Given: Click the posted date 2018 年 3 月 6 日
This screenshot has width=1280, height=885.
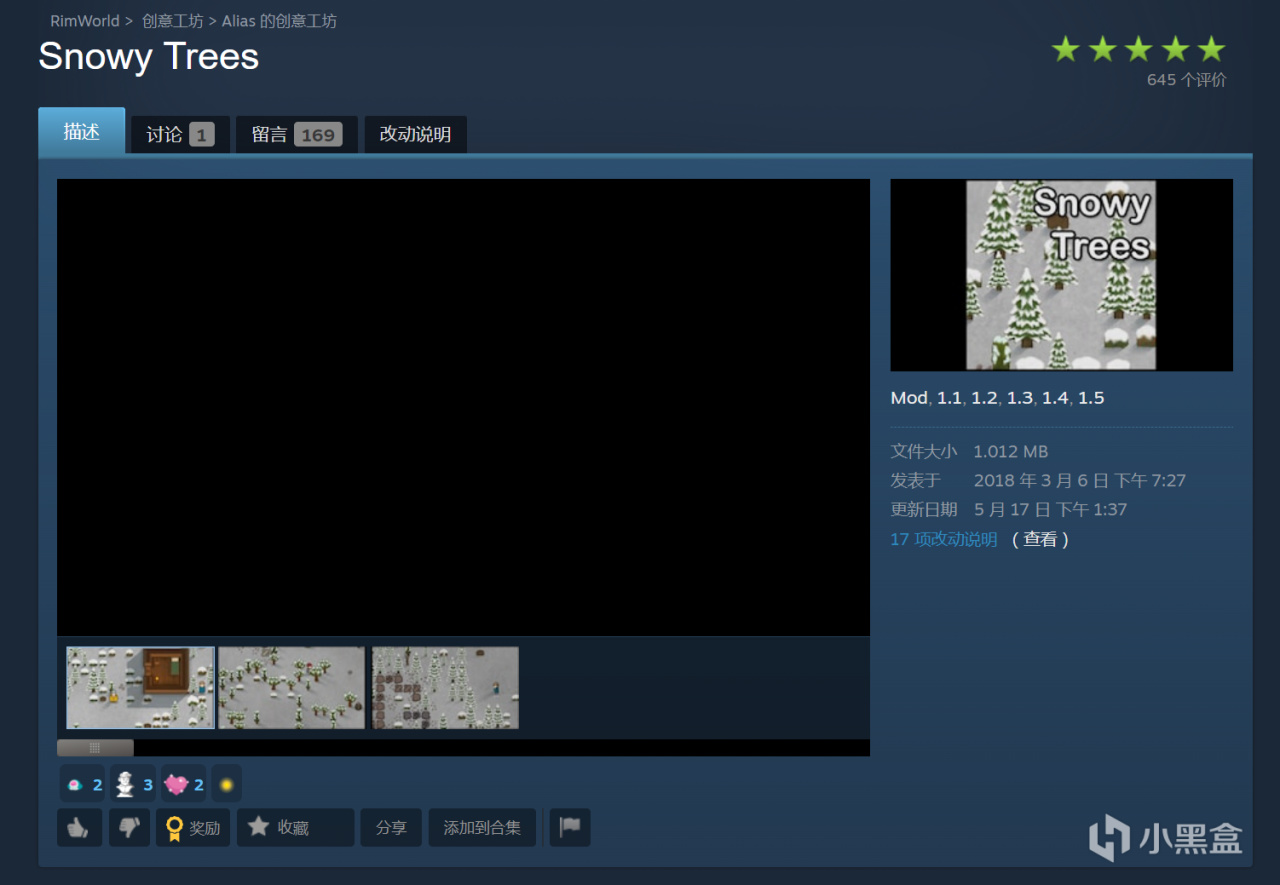Looking at the screenshot, I should coord(1080,481).
